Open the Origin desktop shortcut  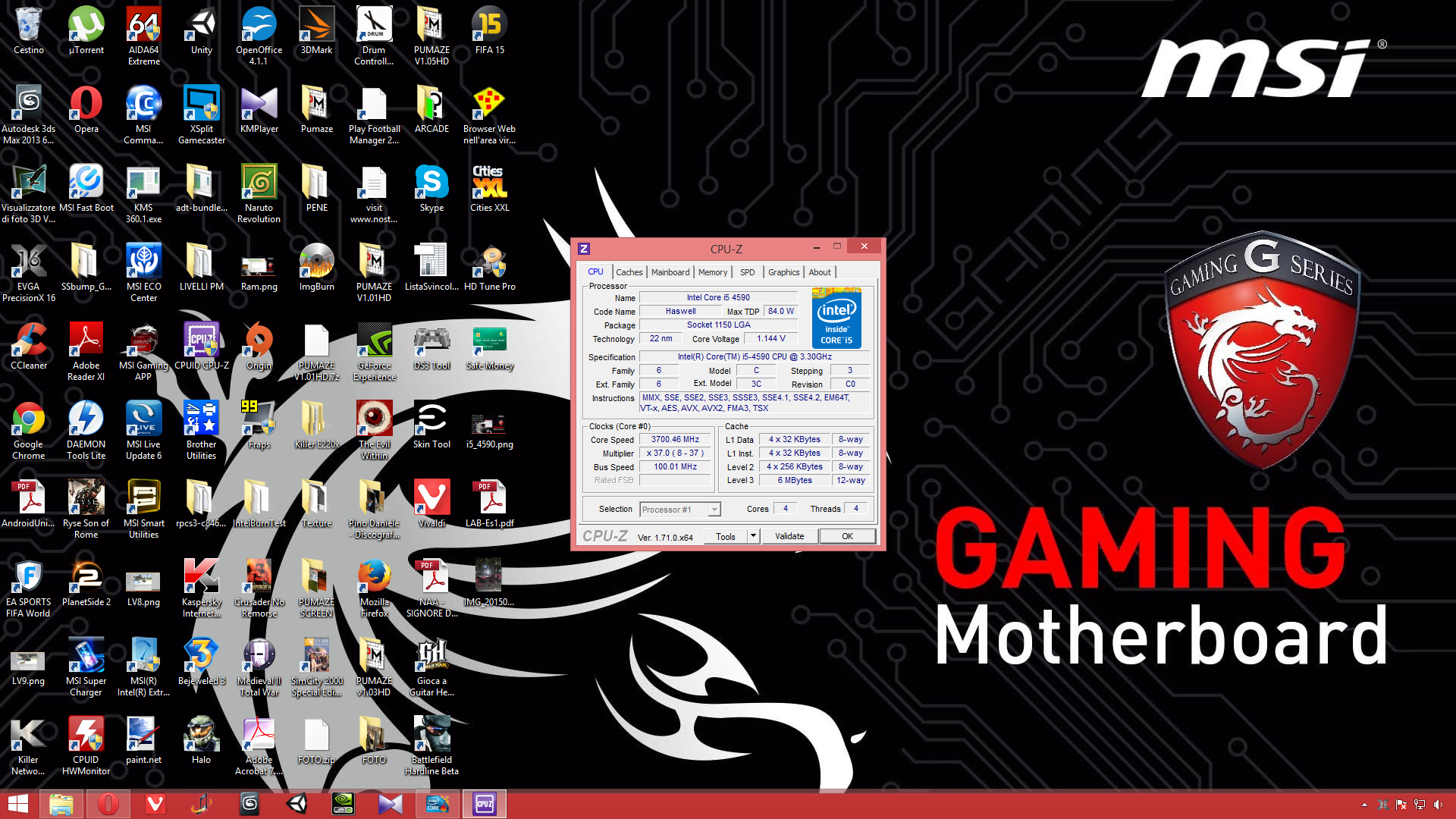click(x=259, y=346)
